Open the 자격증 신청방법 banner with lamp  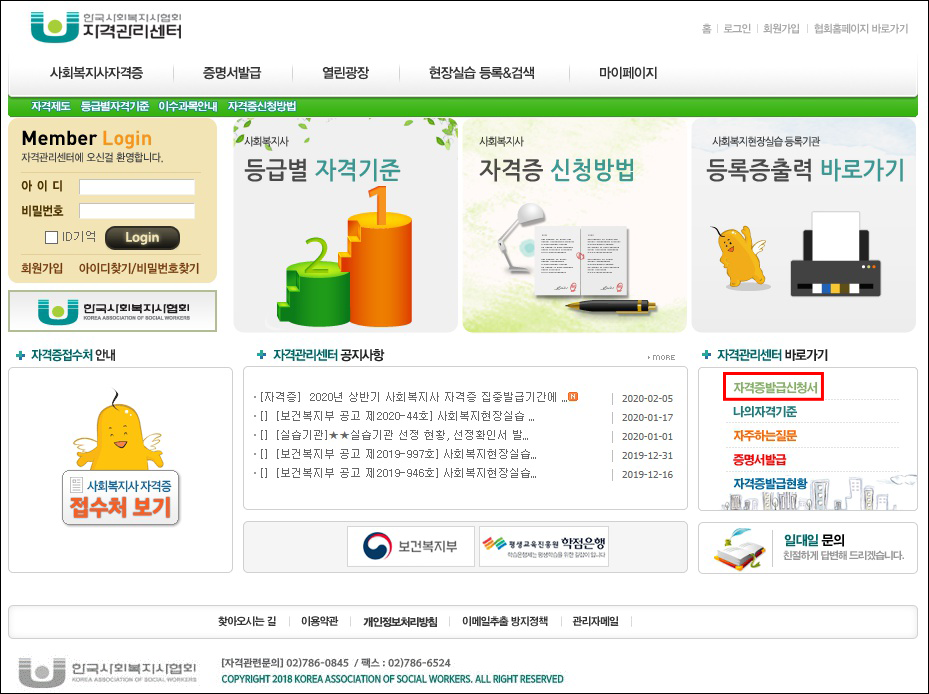coord(573,225)
